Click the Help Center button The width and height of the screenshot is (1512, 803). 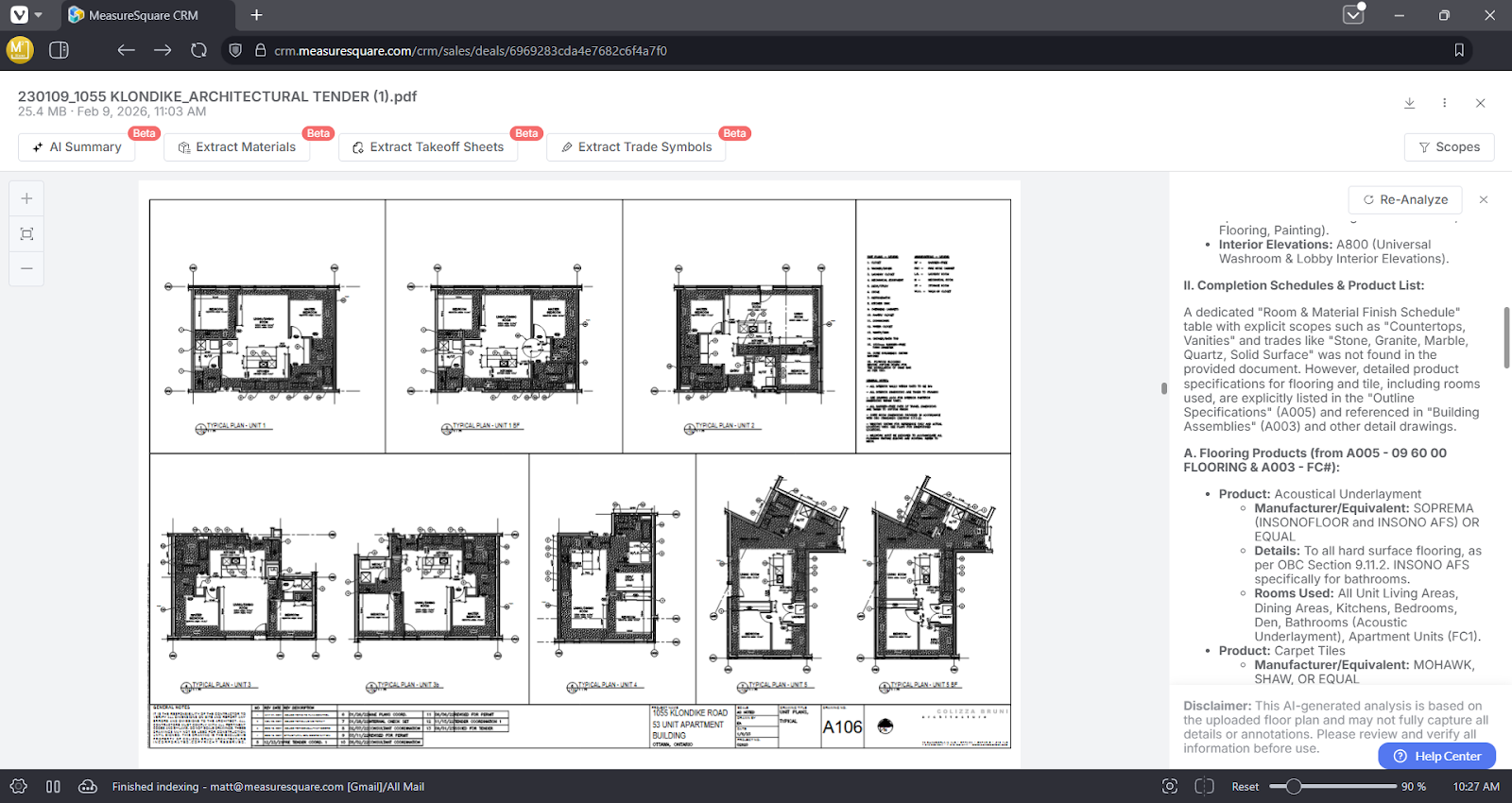(x=1436, y=756)
